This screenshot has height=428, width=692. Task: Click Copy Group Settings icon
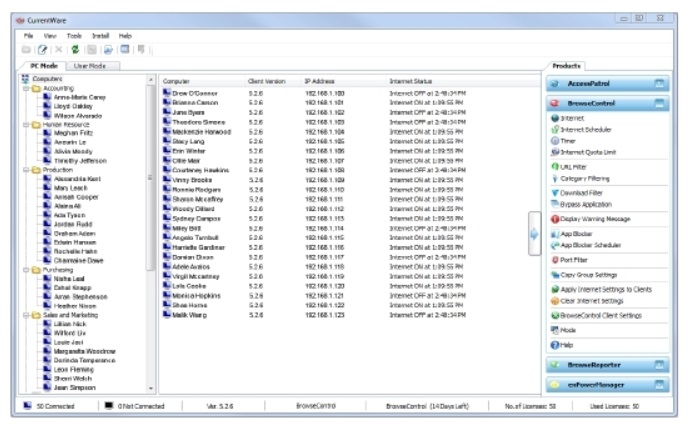point(555,275)
